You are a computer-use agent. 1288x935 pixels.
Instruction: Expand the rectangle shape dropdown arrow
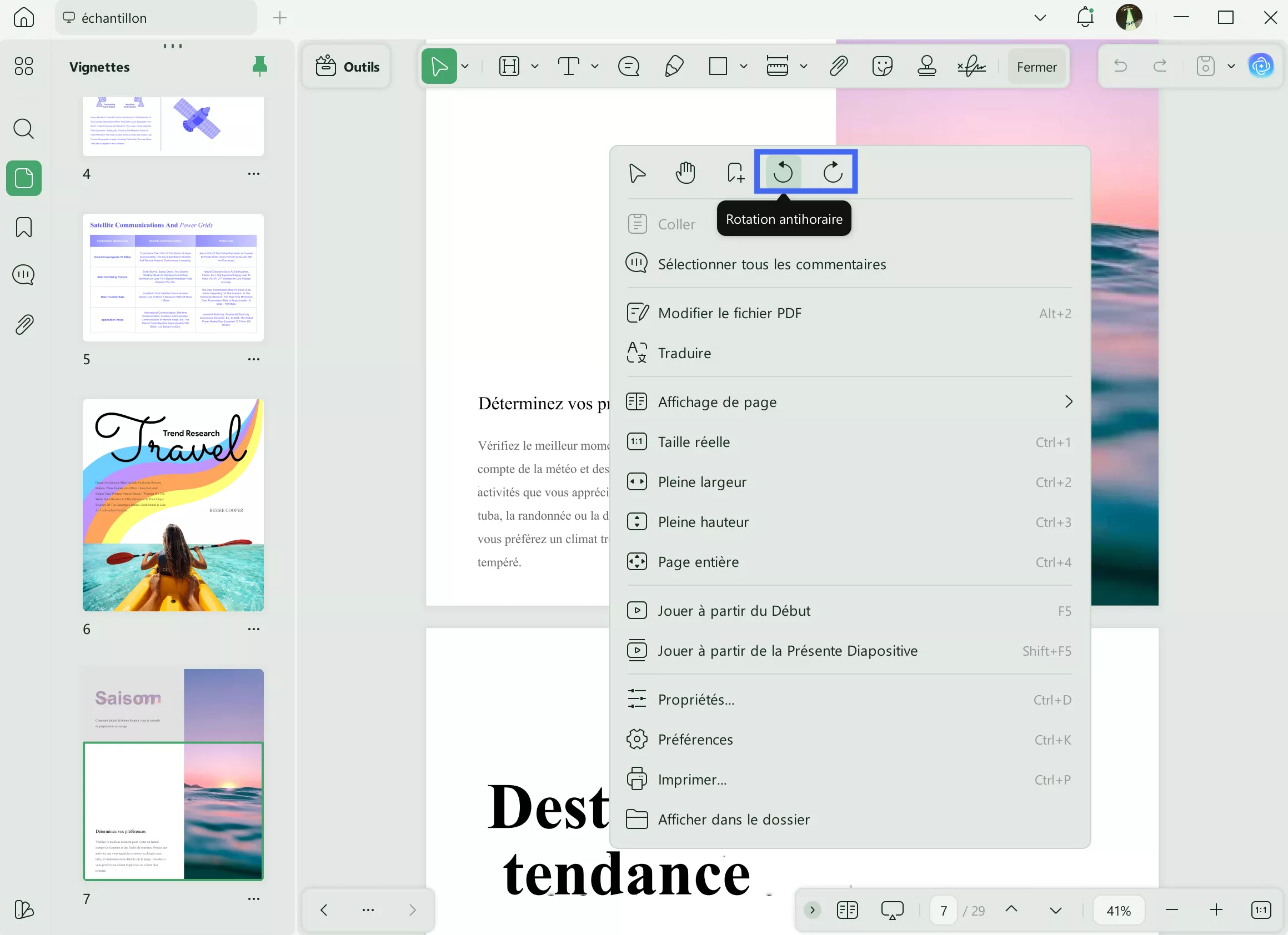[x=743, y=67]
